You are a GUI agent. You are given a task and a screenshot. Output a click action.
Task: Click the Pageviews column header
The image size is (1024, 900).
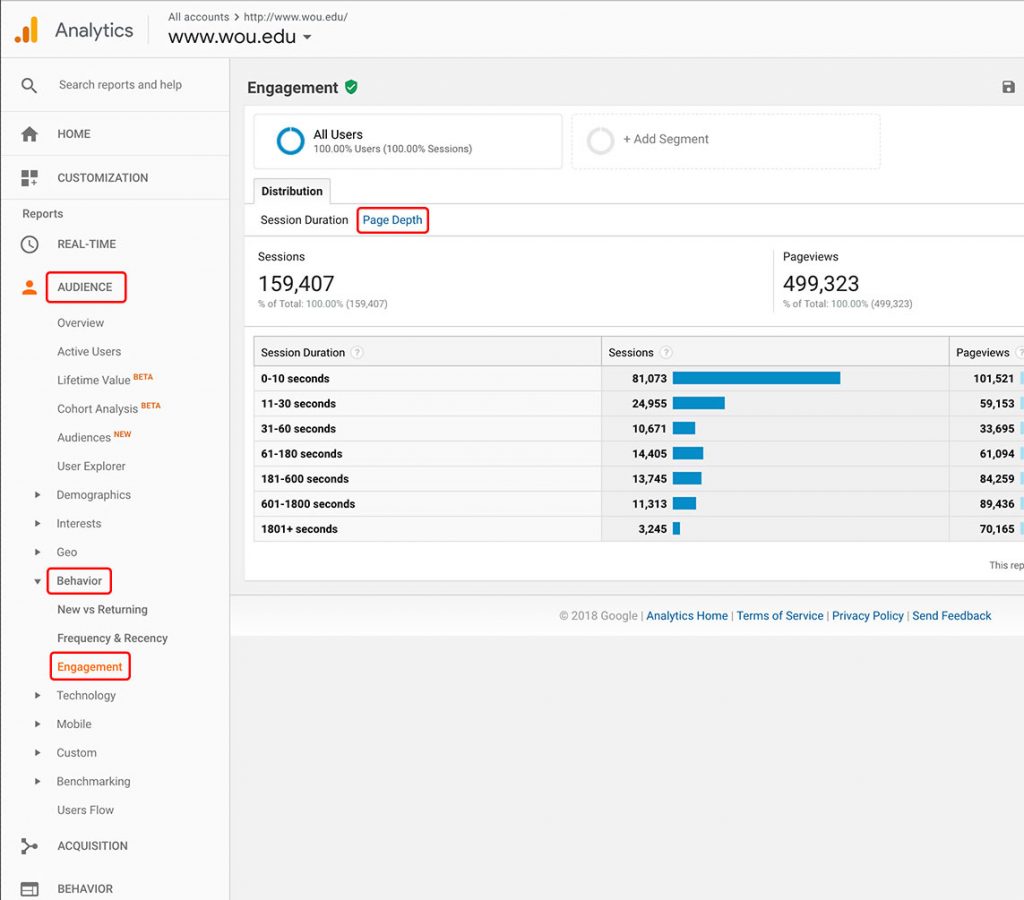[983, 353]
